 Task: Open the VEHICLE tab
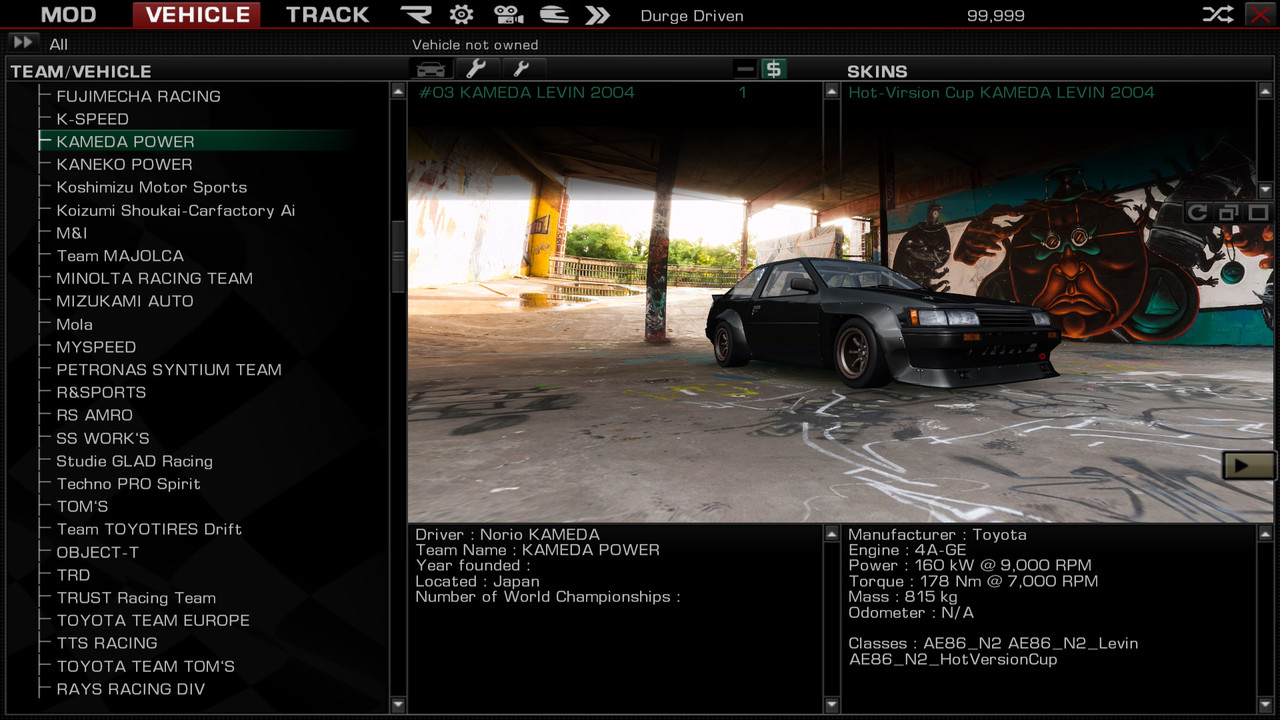[197, 14]
